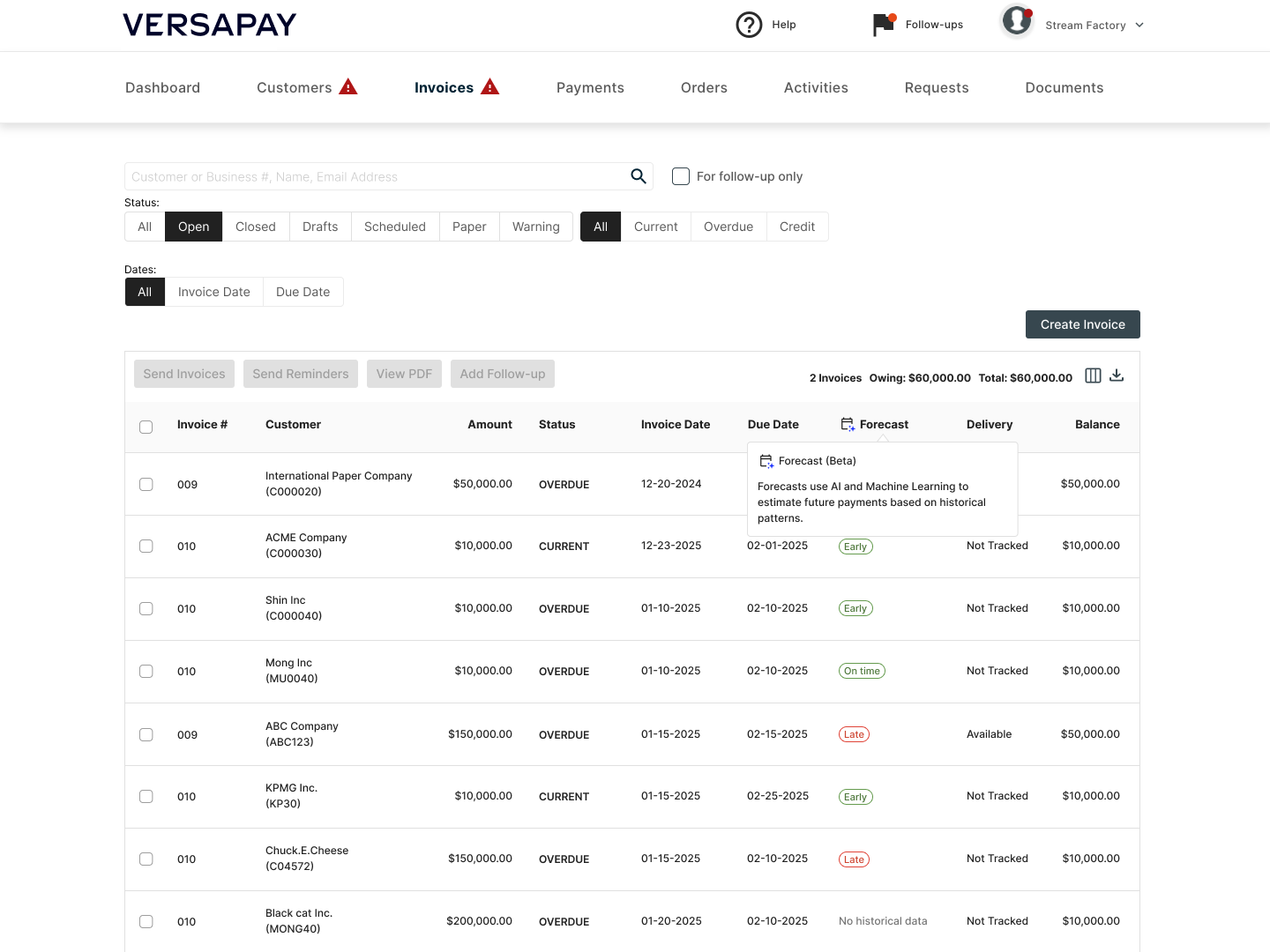Click the Late forecast badge for ABC Company
Screen dimensions: 1270x952
click(x=854, y=734)
